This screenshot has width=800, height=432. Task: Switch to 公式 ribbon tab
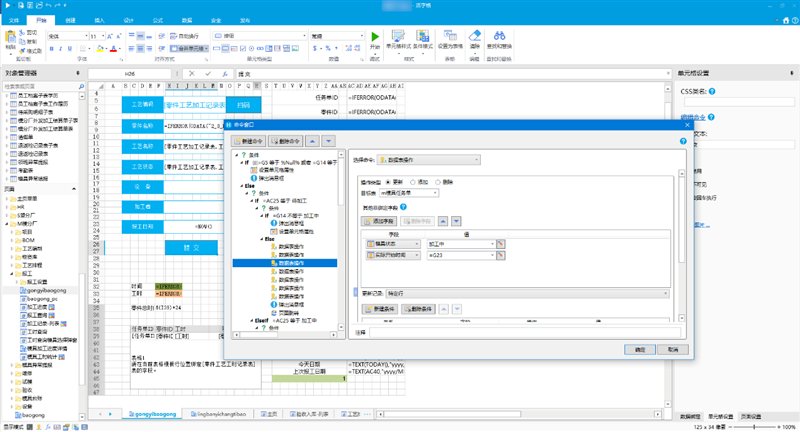tap(158, 20)
